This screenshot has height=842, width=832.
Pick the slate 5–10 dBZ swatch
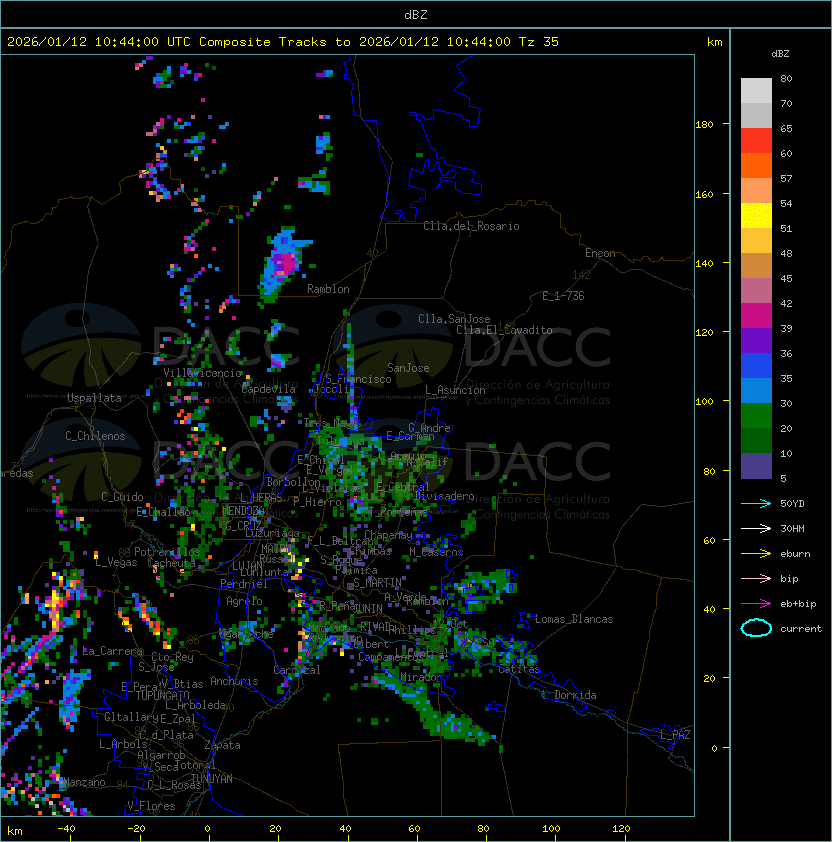(756, 466)
